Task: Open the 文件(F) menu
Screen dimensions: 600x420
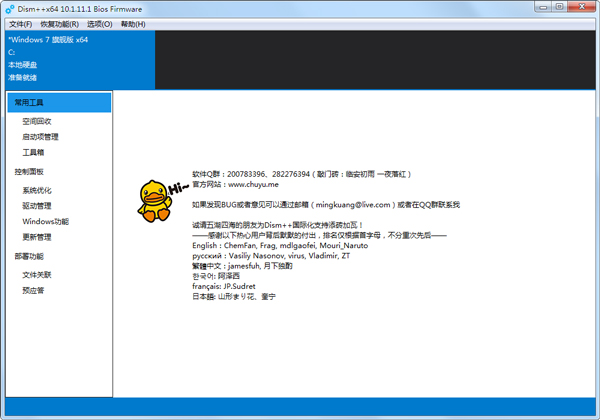Action: [21, 24]
